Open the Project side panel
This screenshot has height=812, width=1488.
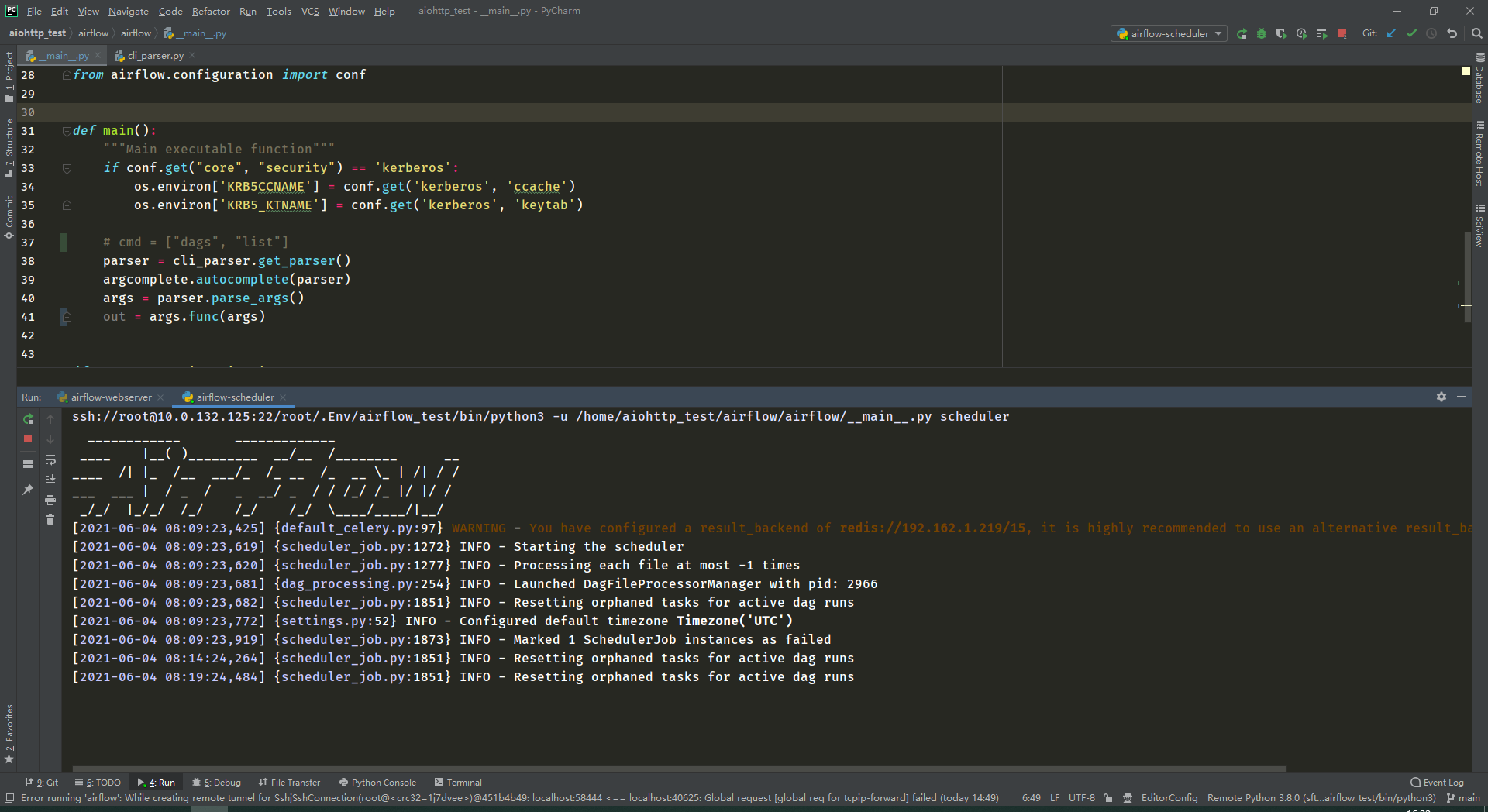[9, 76]
